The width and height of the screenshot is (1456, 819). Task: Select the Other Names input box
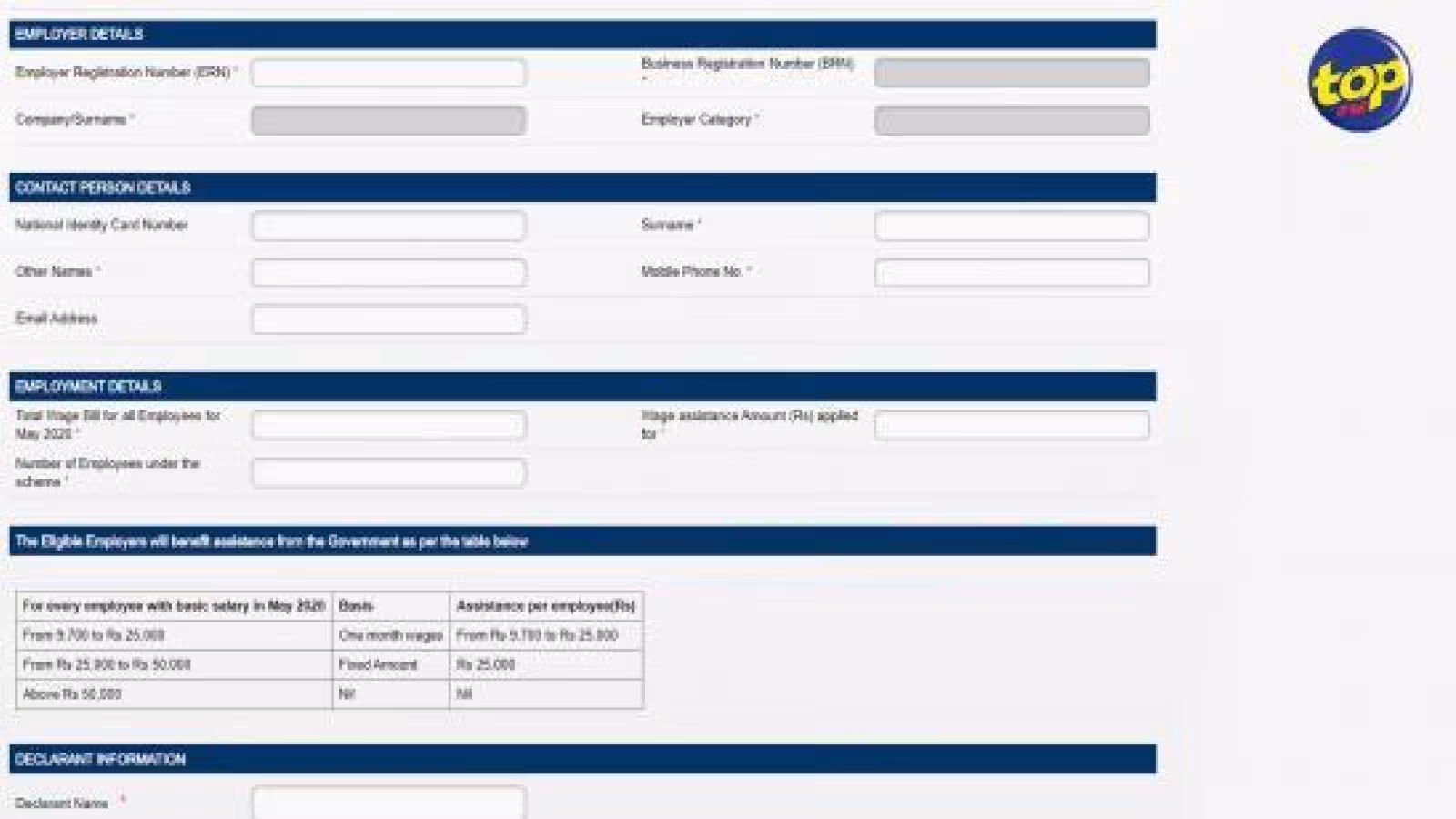coord(389,272)
